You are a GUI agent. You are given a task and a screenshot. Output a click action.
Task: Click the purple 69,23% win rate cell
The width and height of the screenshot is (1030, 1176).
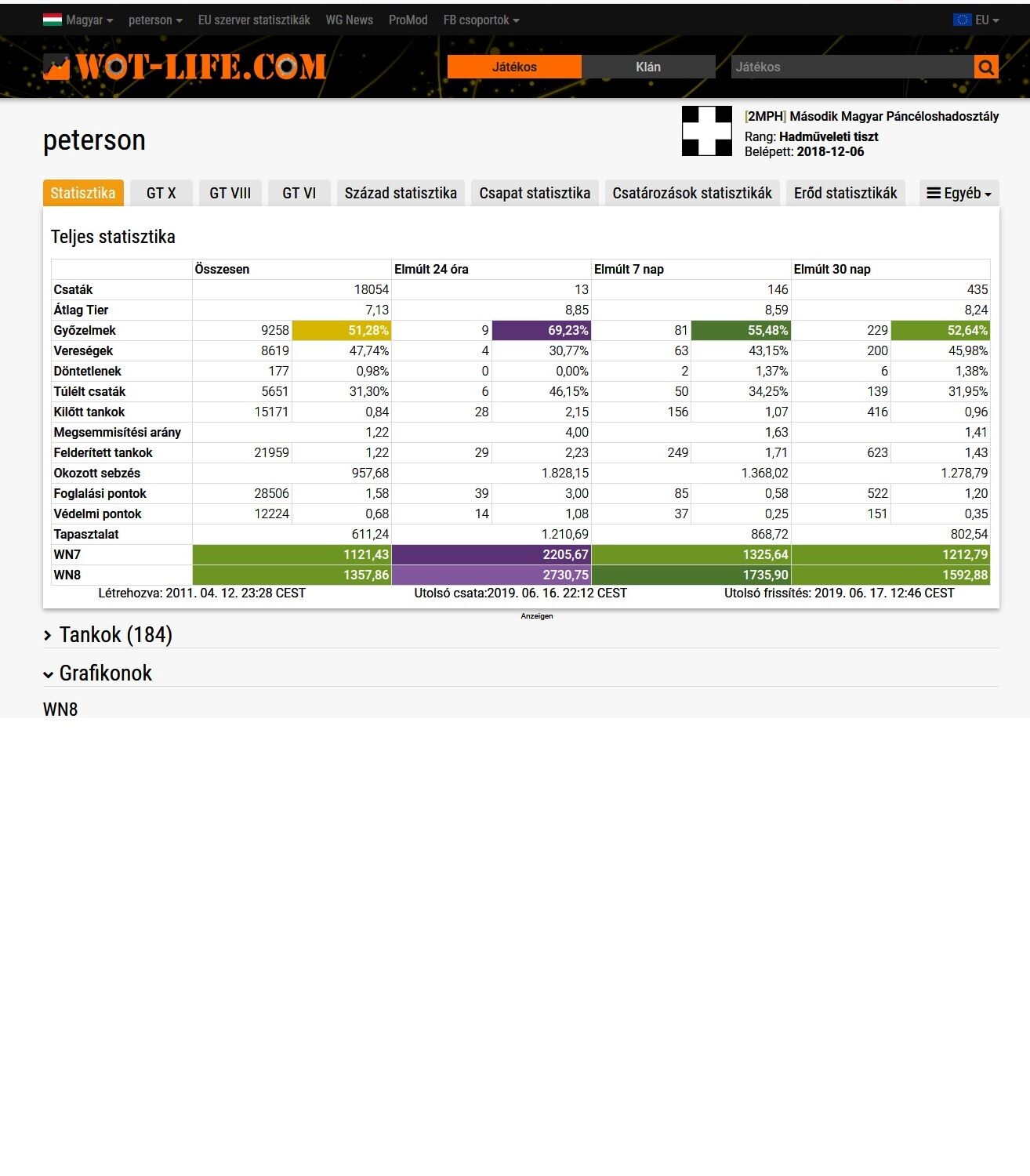(541, 330)
